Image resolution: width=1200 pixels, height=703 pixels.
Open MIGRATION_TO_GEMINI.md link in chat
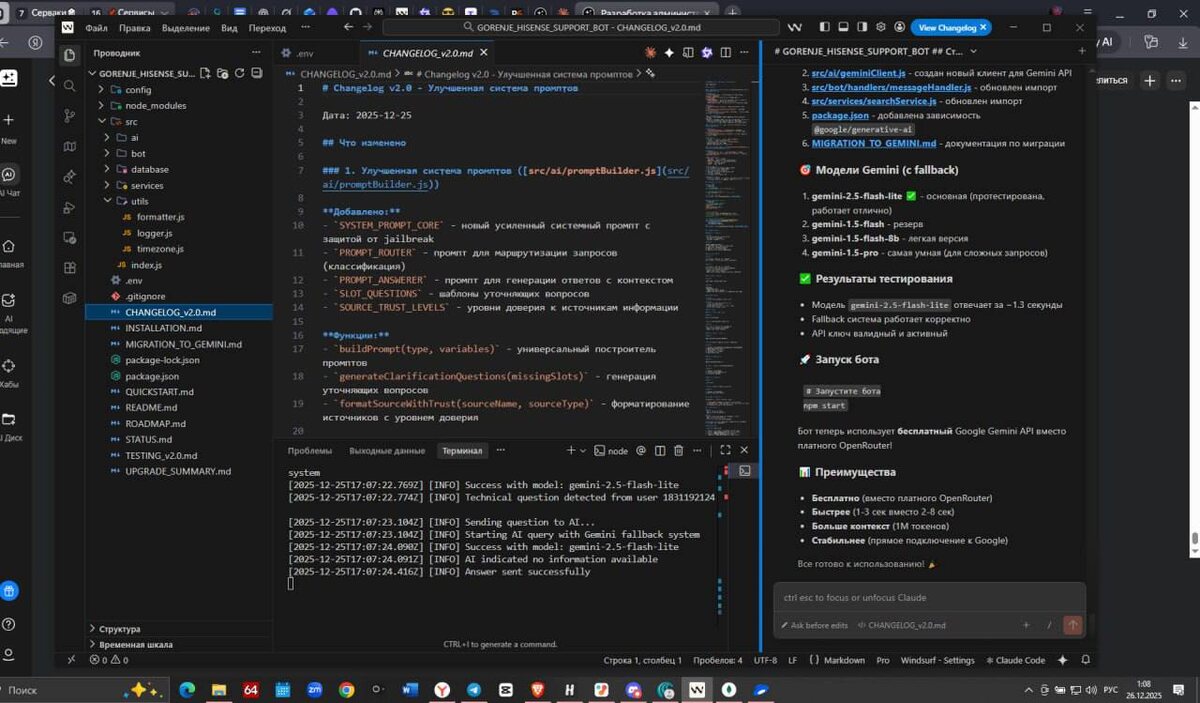[874, 143]
